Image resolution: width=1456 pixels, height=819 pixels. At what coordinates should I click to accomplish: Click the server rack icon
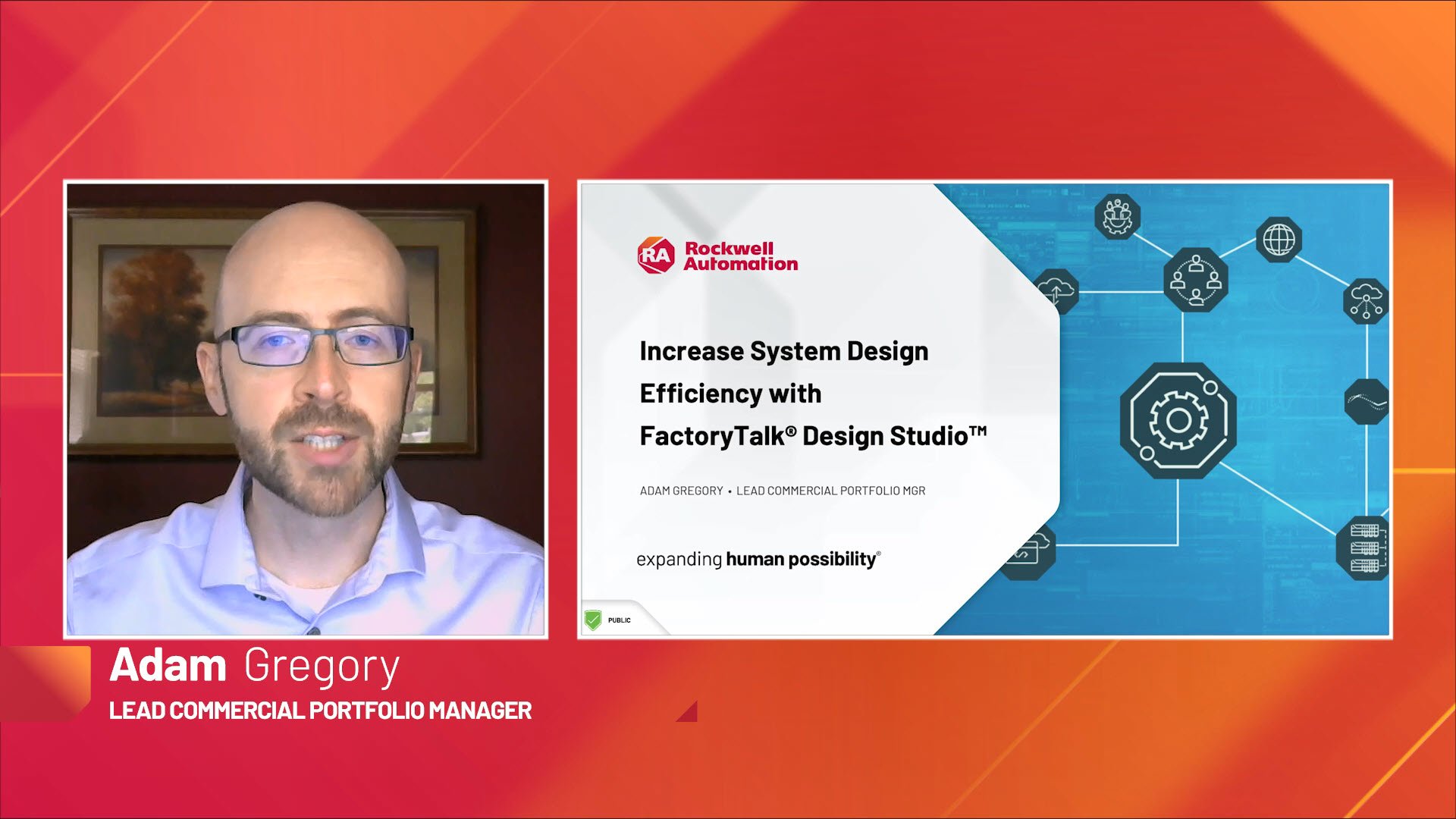[x=1363, y=548]
